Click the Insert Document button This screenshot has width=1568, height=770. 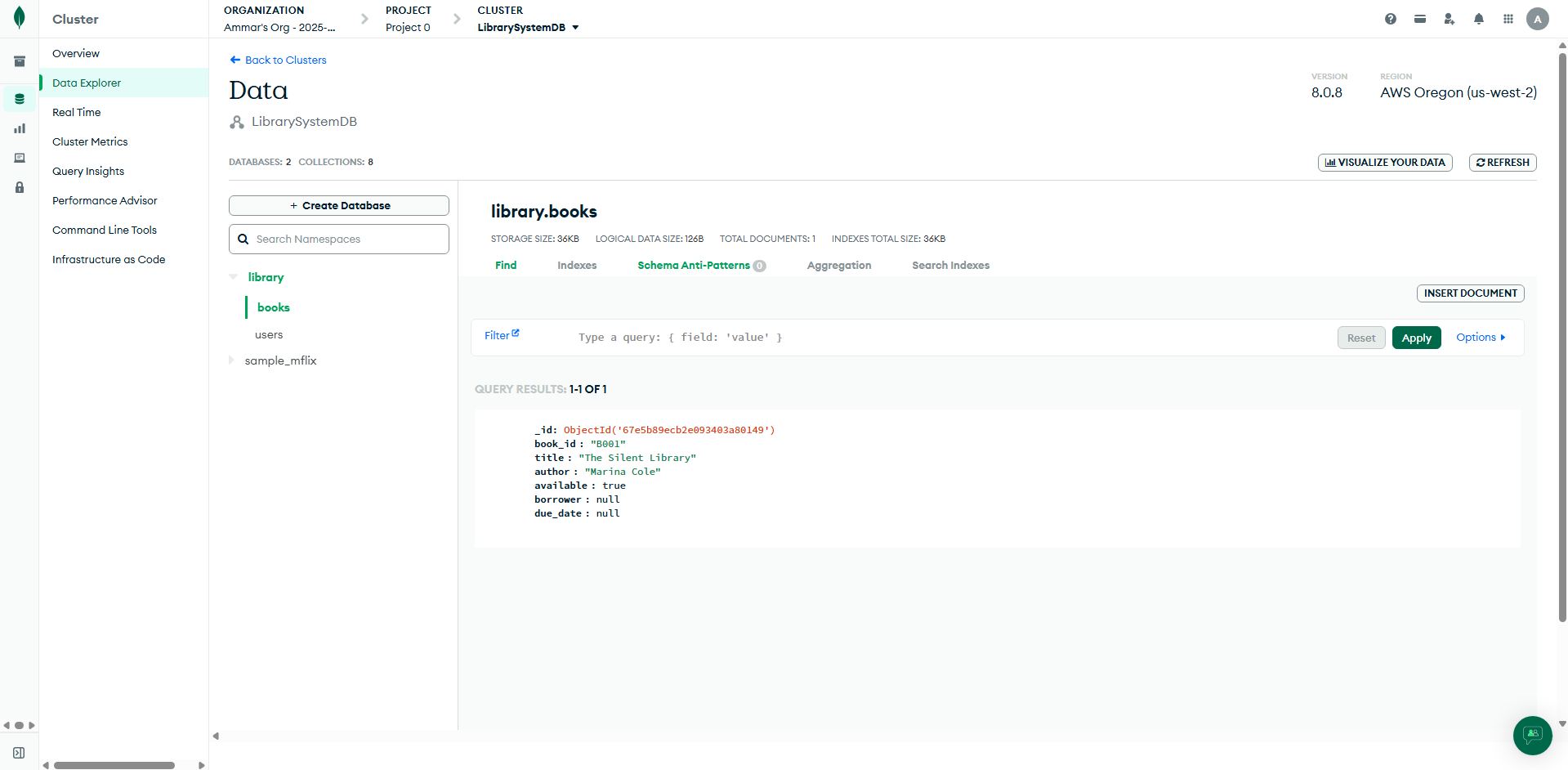[x=1470, y=293]
